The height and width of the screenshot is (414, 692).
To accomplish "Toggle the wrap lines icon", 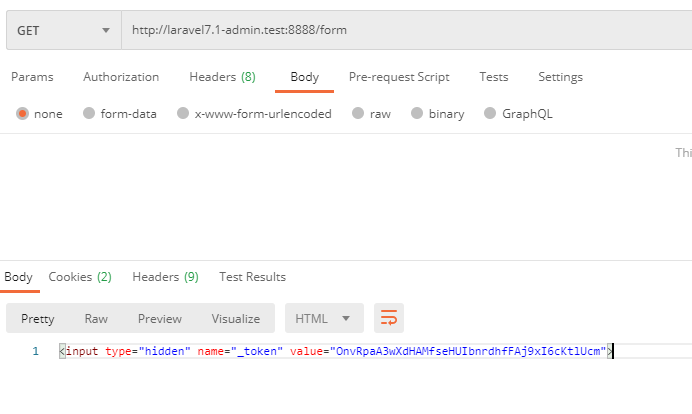I will tap(389, 318).
